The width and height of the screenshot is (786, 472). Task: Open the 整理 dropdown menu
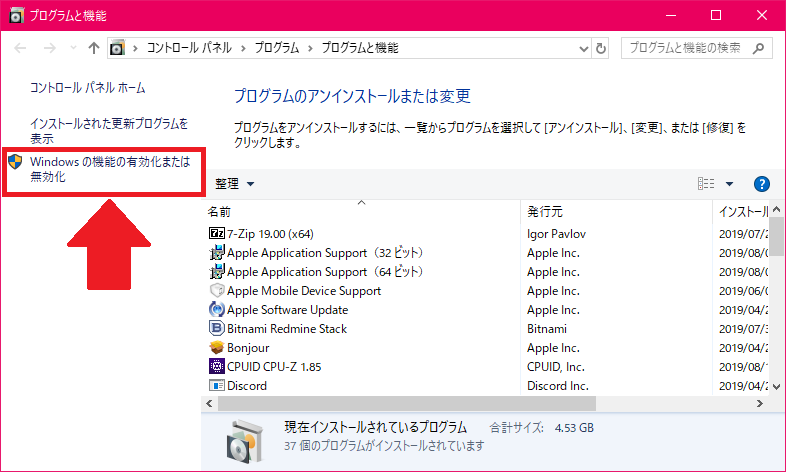[235, 184]
